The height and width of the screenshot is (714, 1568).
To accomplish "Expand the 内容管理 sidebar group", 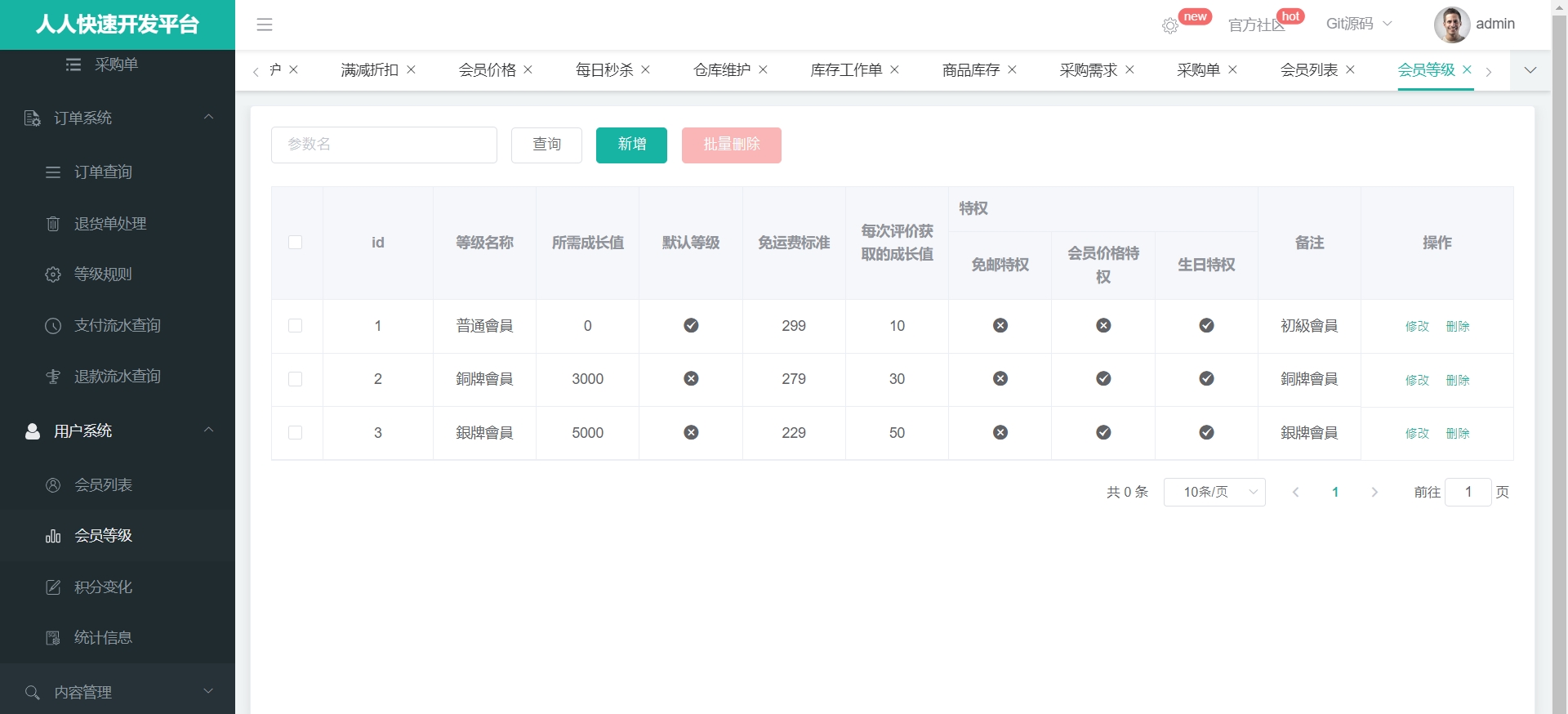I will point(118,692).
